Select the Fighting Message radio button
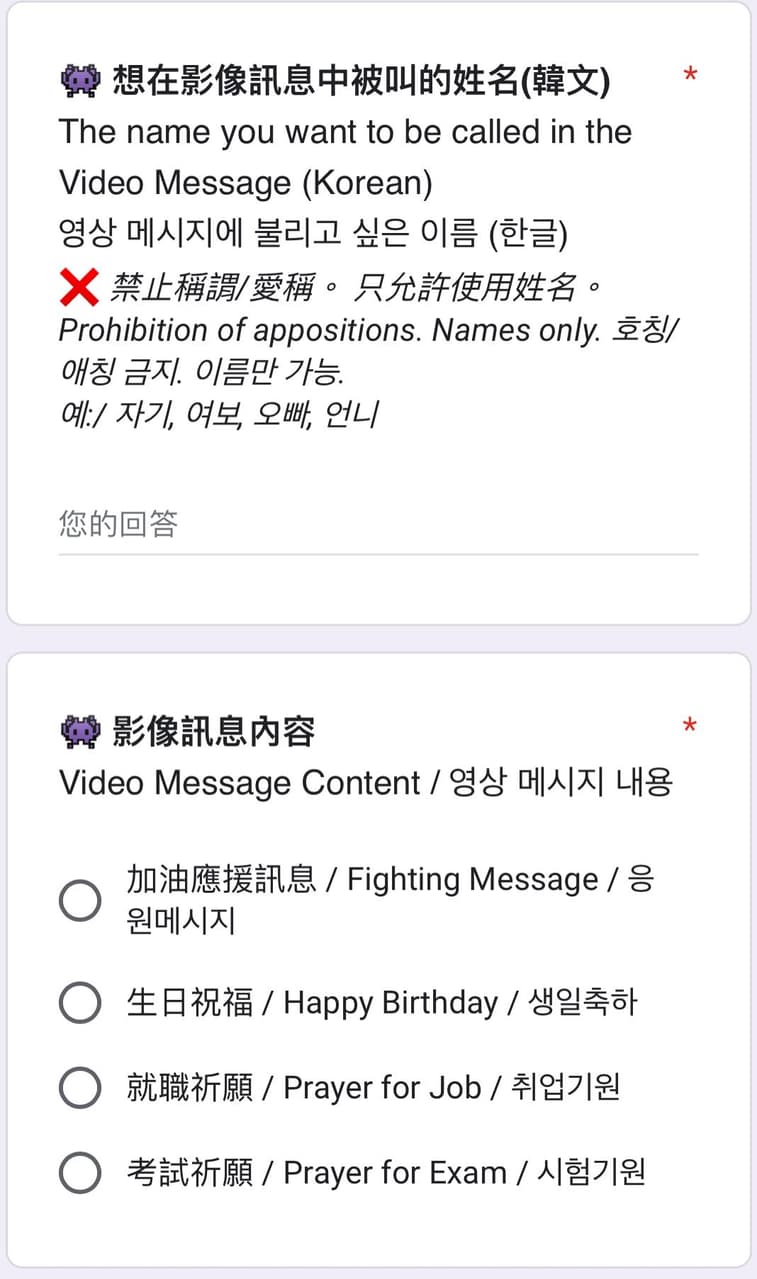Viewport: 757px width, 1279px height. [80, 900]
